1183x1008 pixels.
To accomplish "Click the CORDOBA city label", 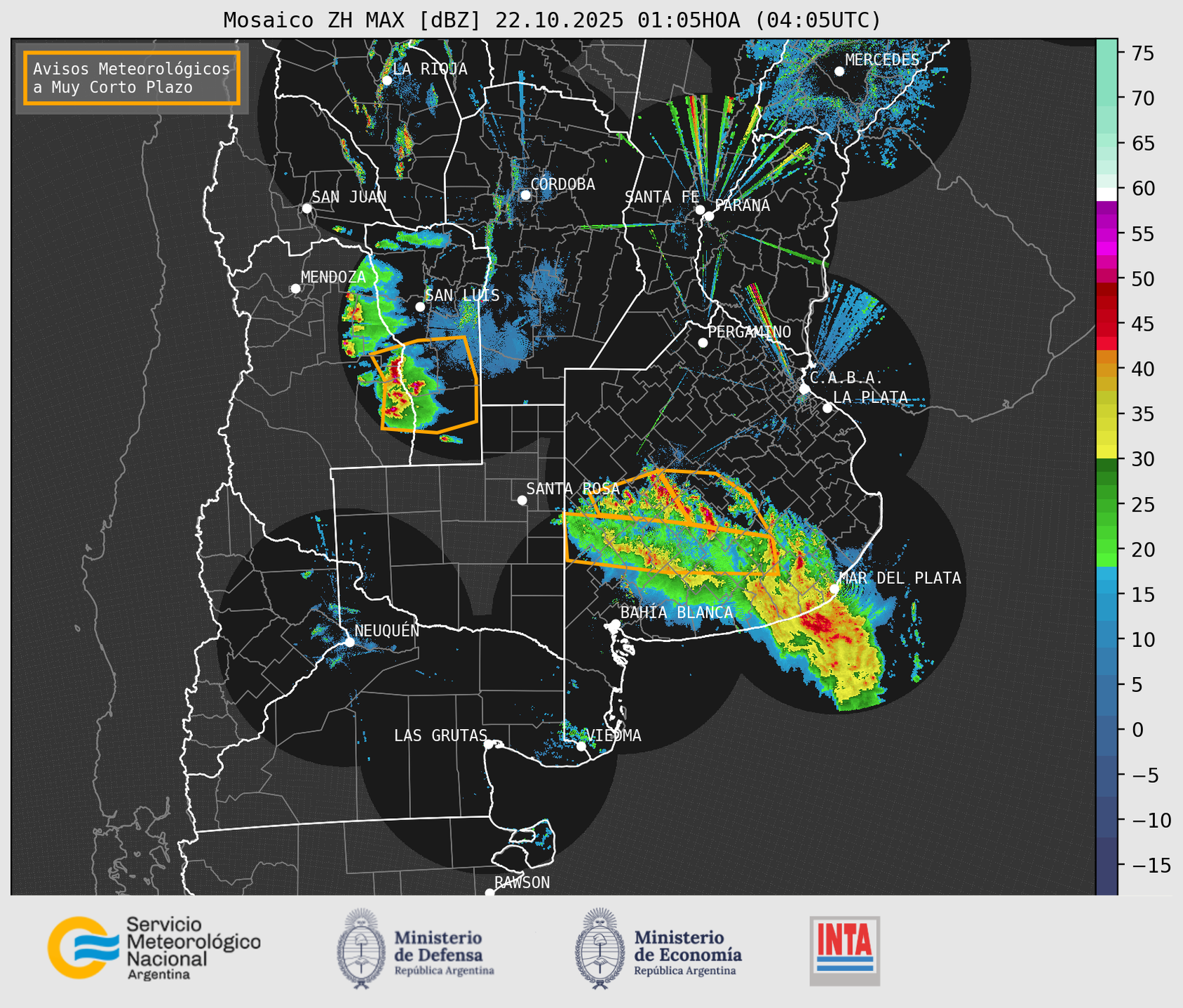I will pos(563,184).
